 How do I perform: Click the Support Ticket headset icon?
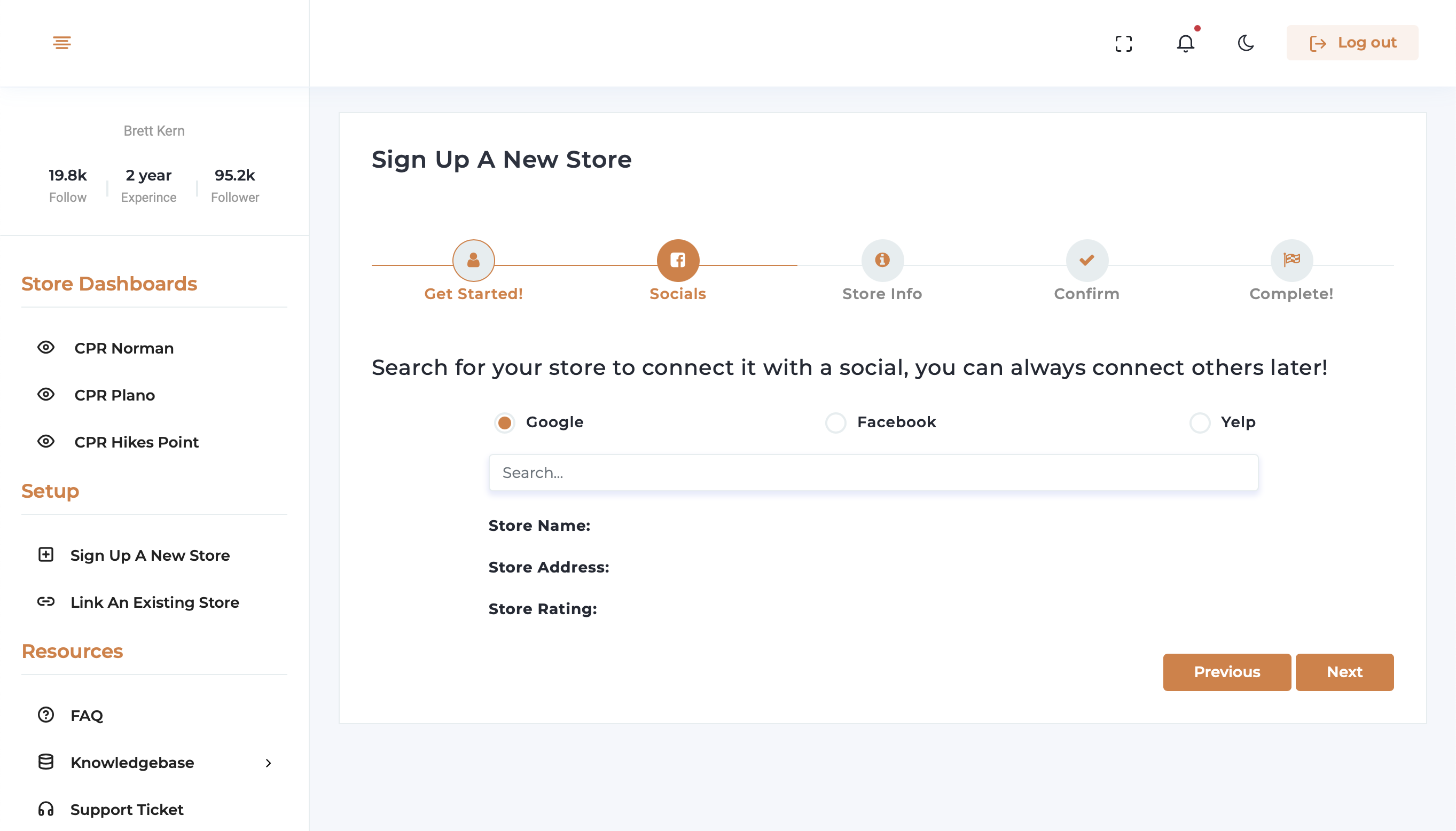pyautogui.click(x=45, y=809)
